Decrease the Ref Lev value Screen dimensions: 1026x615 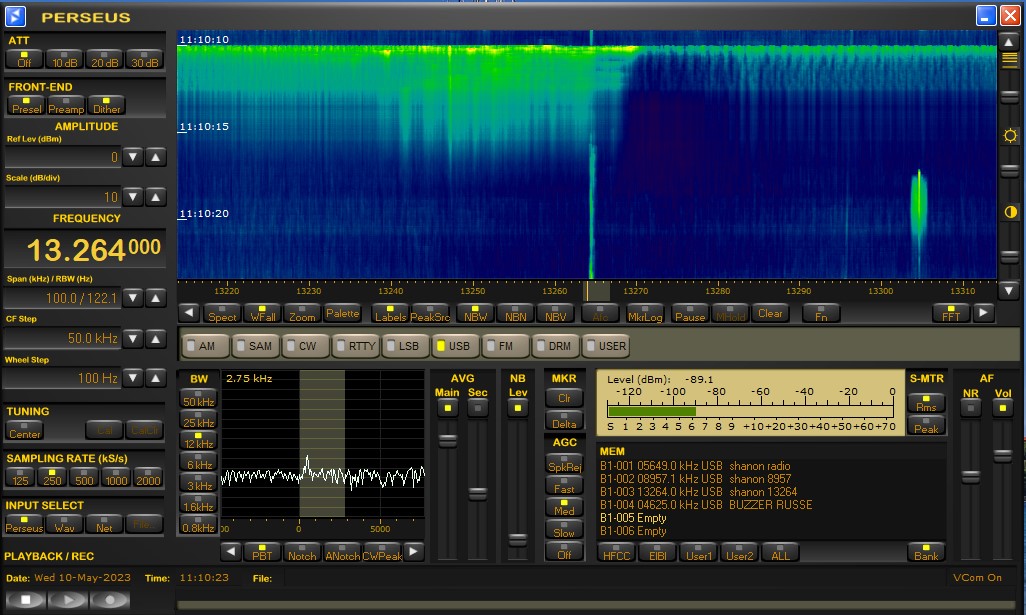[133, 157]
